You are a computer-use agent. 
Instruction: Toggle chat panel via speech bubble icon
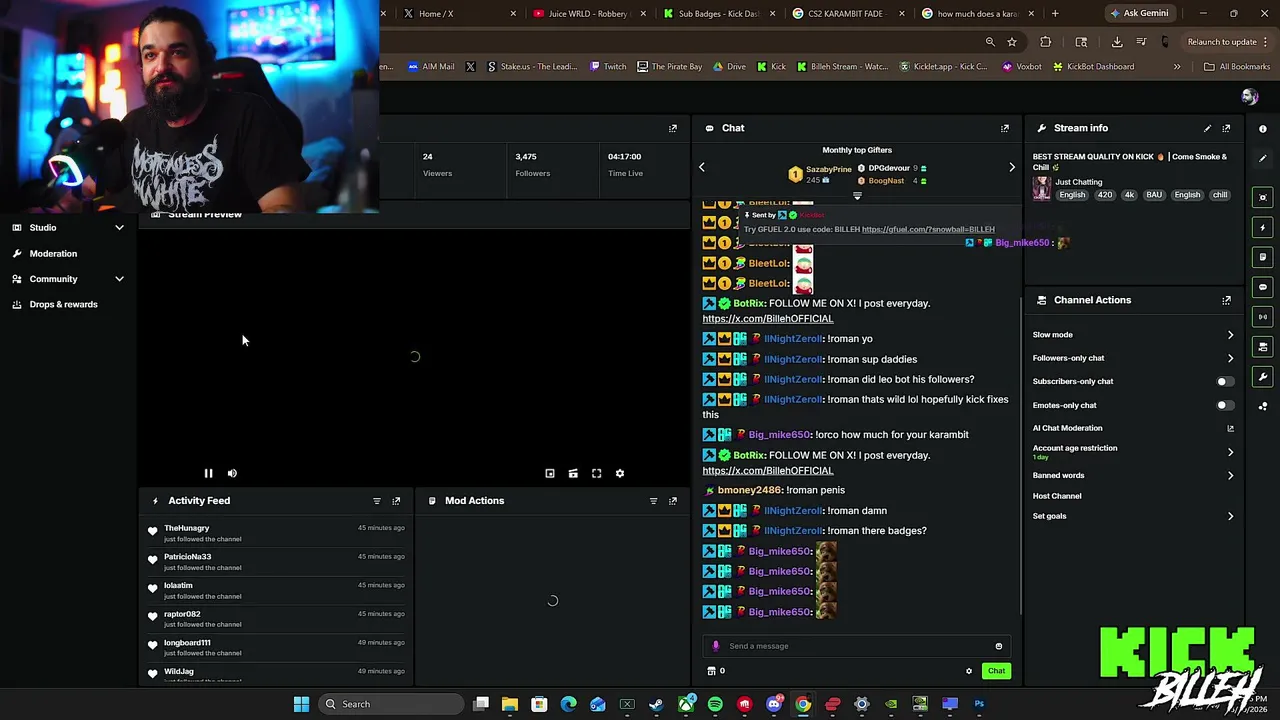pyautogui.click(x=1263, y=287)
